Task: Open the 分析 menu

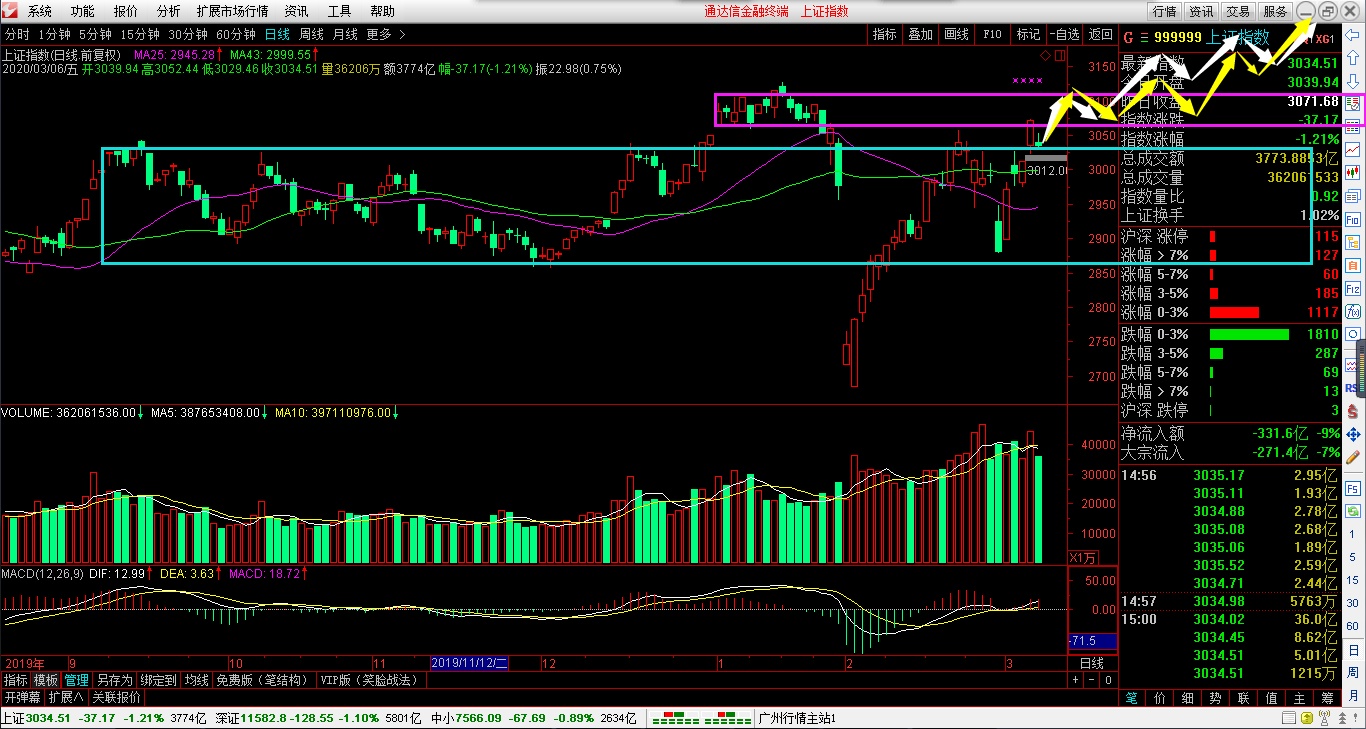Action: pos(169,11)
